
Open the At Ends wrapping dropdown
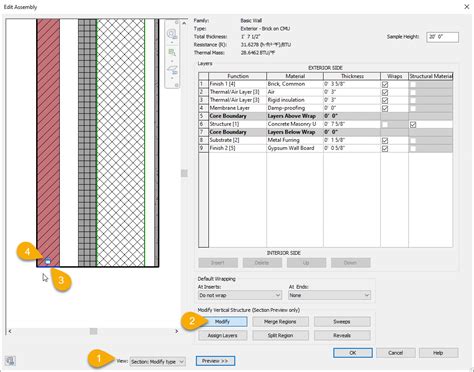(329, 295)
